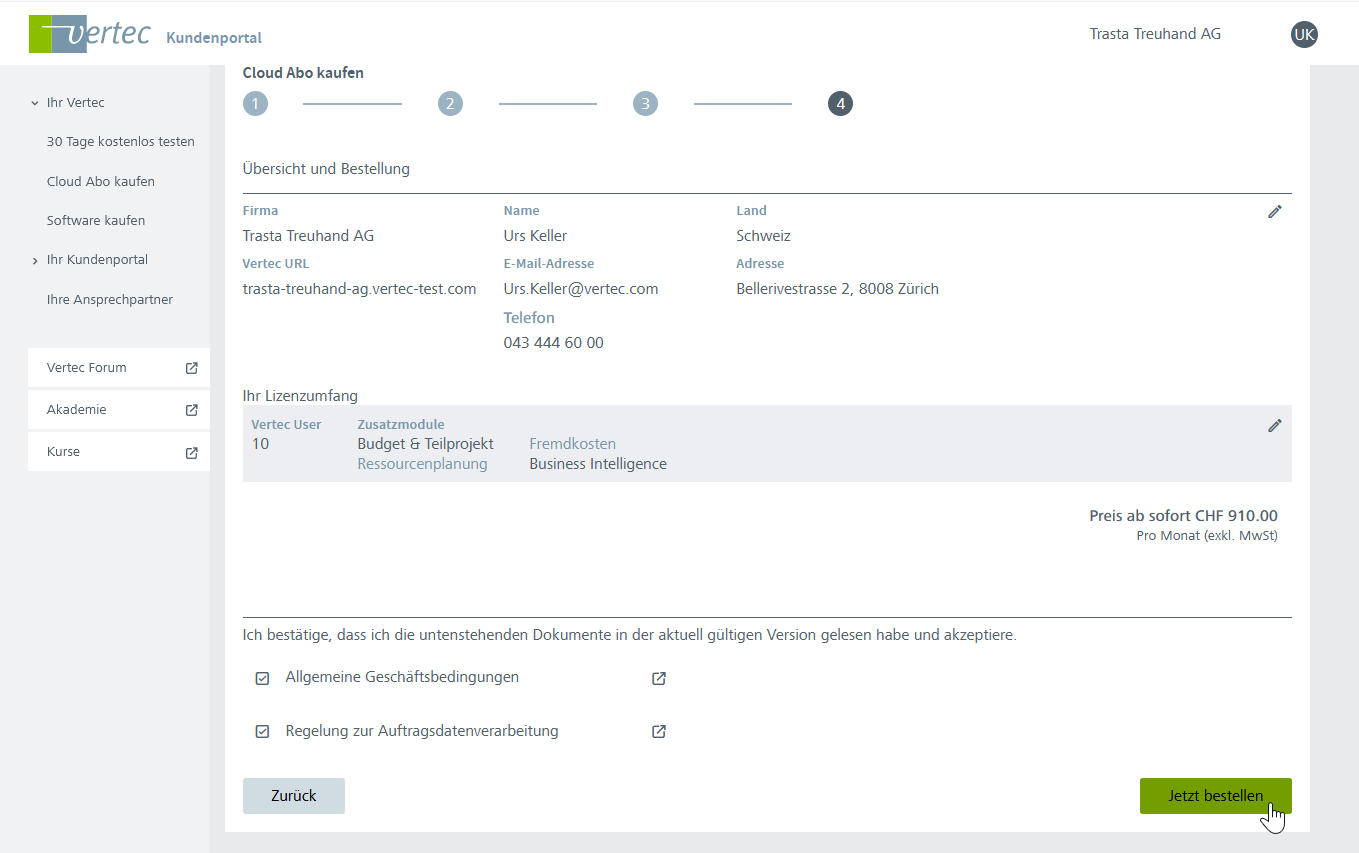Click external link icon next to Vertec Forum
The width and height of the screenshot is (1359, 853).
pos(192,368)
